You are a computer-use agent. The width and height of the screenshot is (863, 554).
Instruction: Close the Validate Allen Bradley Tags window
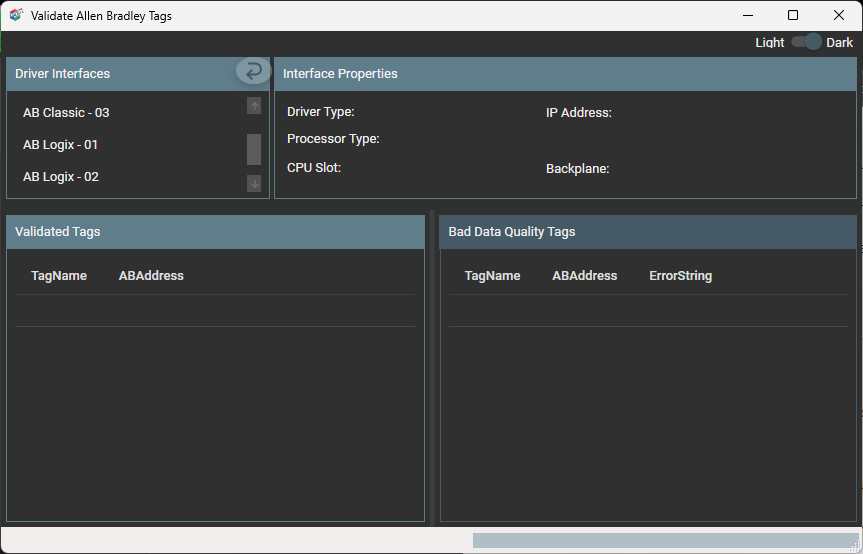(839, 15)
